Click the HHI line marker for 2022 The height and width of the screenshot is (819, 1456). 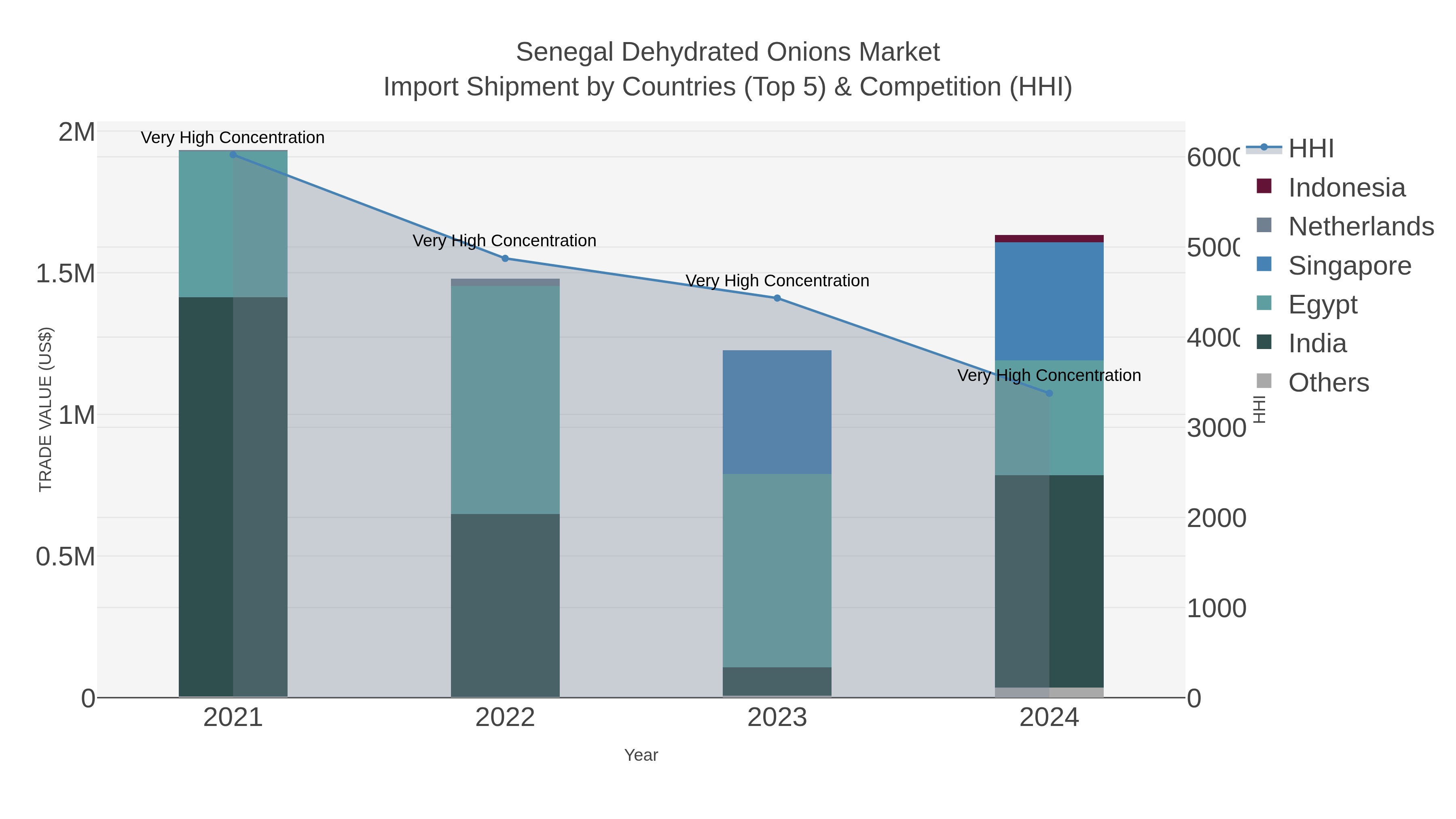(505, 258)
